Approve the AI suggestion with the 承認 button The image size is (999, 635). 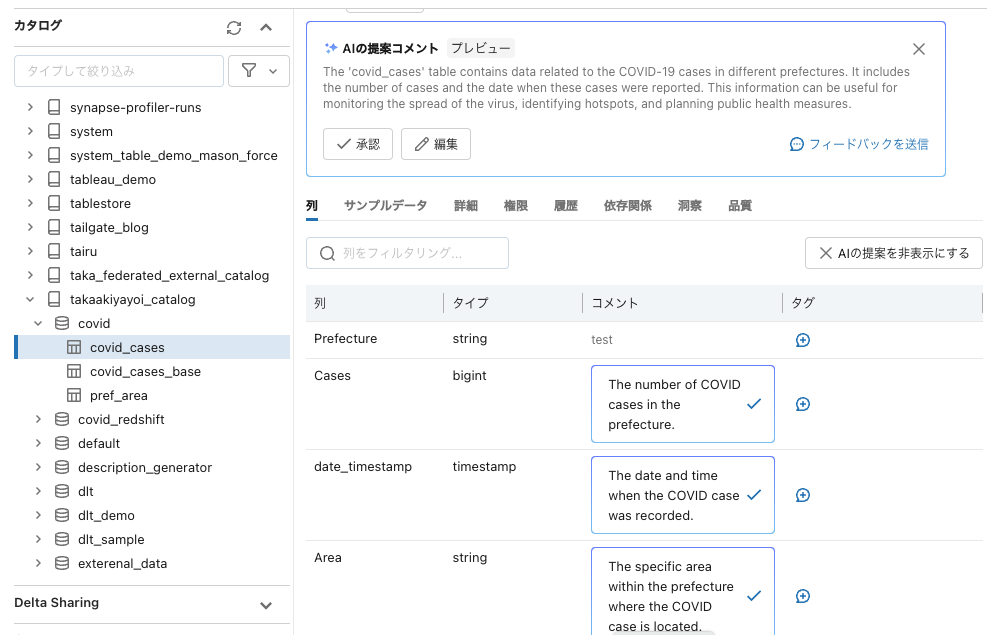pos(357,144)
